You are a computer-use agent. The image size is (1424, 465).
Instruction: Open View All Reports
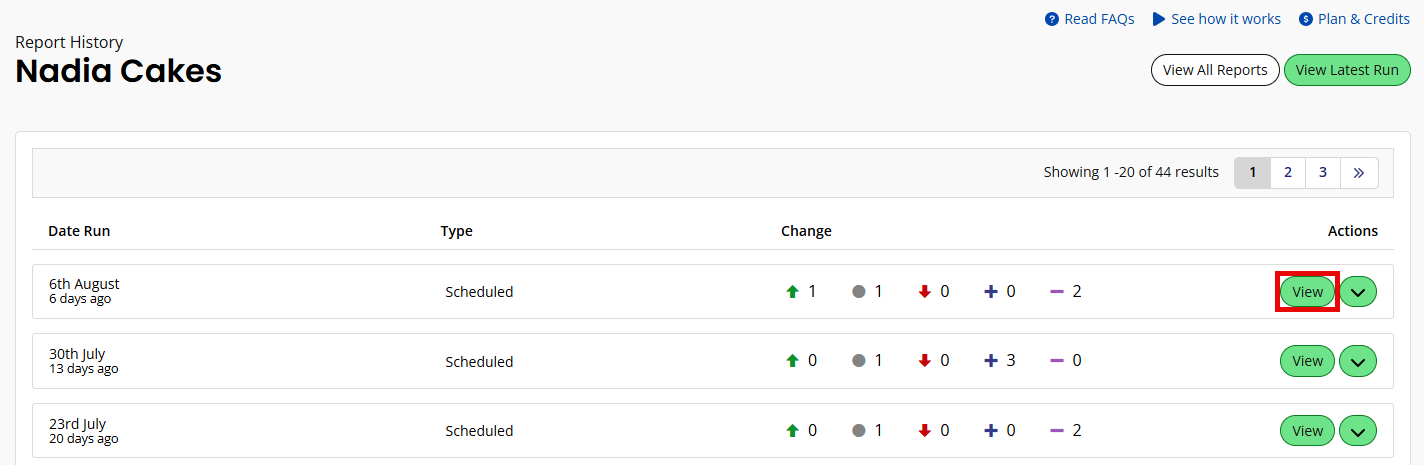click(x=1215, y=70)
